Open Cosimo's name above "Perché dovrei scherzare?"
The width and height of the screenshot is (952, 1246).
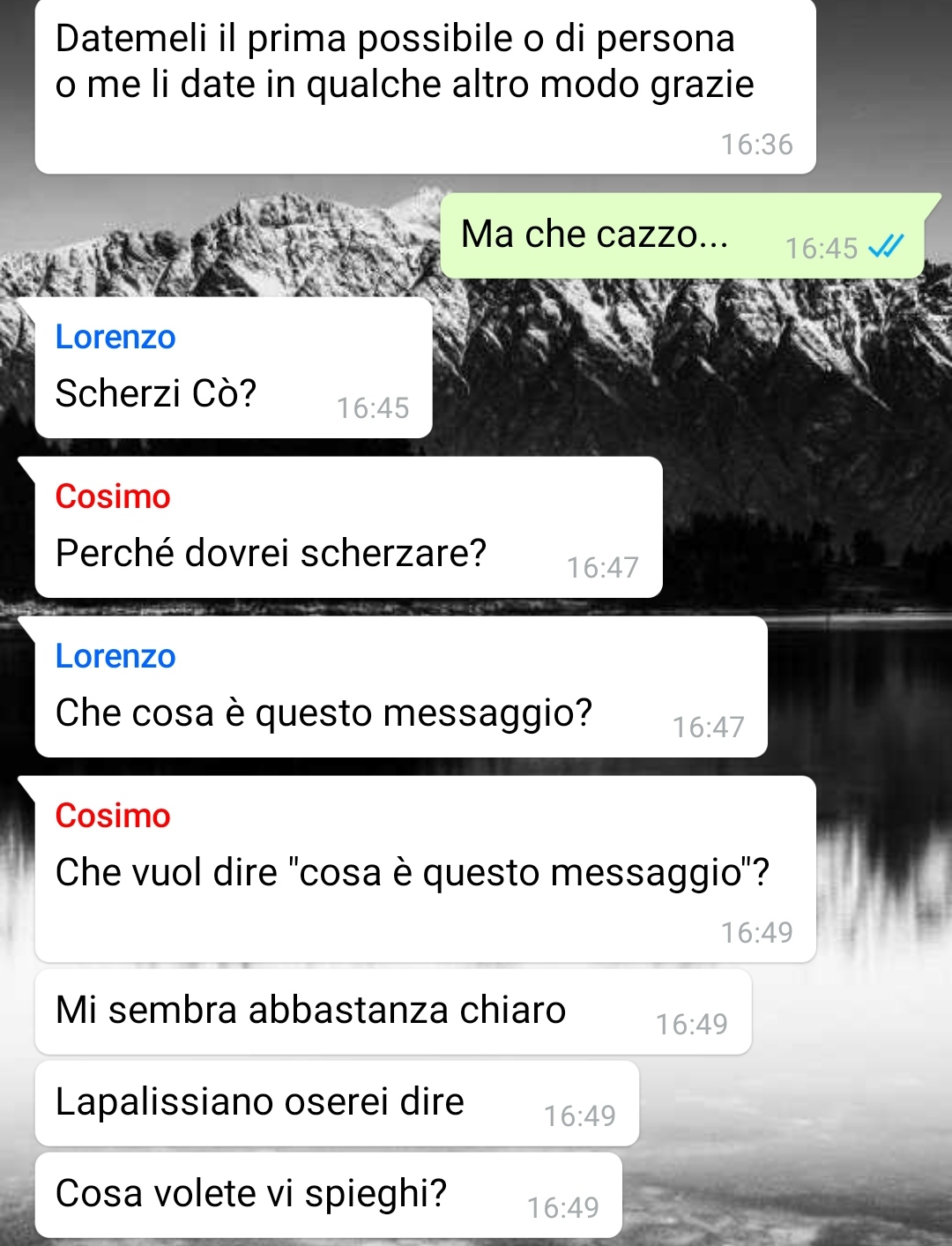pos(113,496)
